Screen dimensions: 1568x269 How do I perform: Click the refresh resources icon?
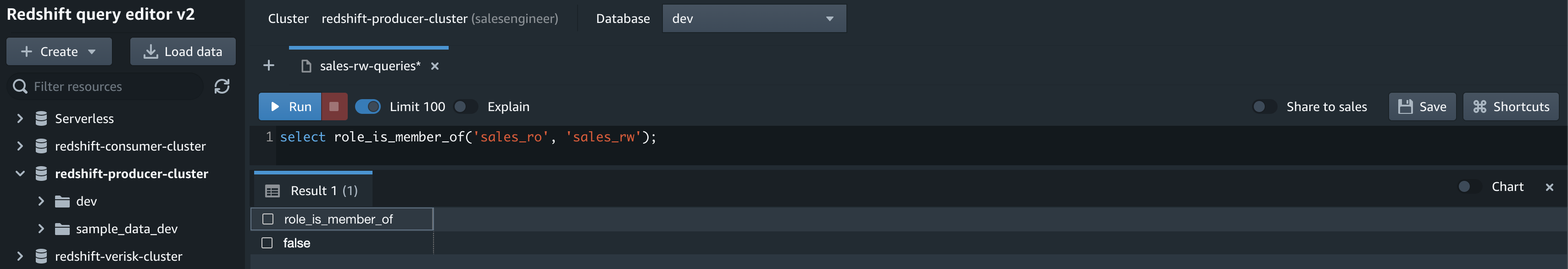pyautogui.click(x=222, y=86)
